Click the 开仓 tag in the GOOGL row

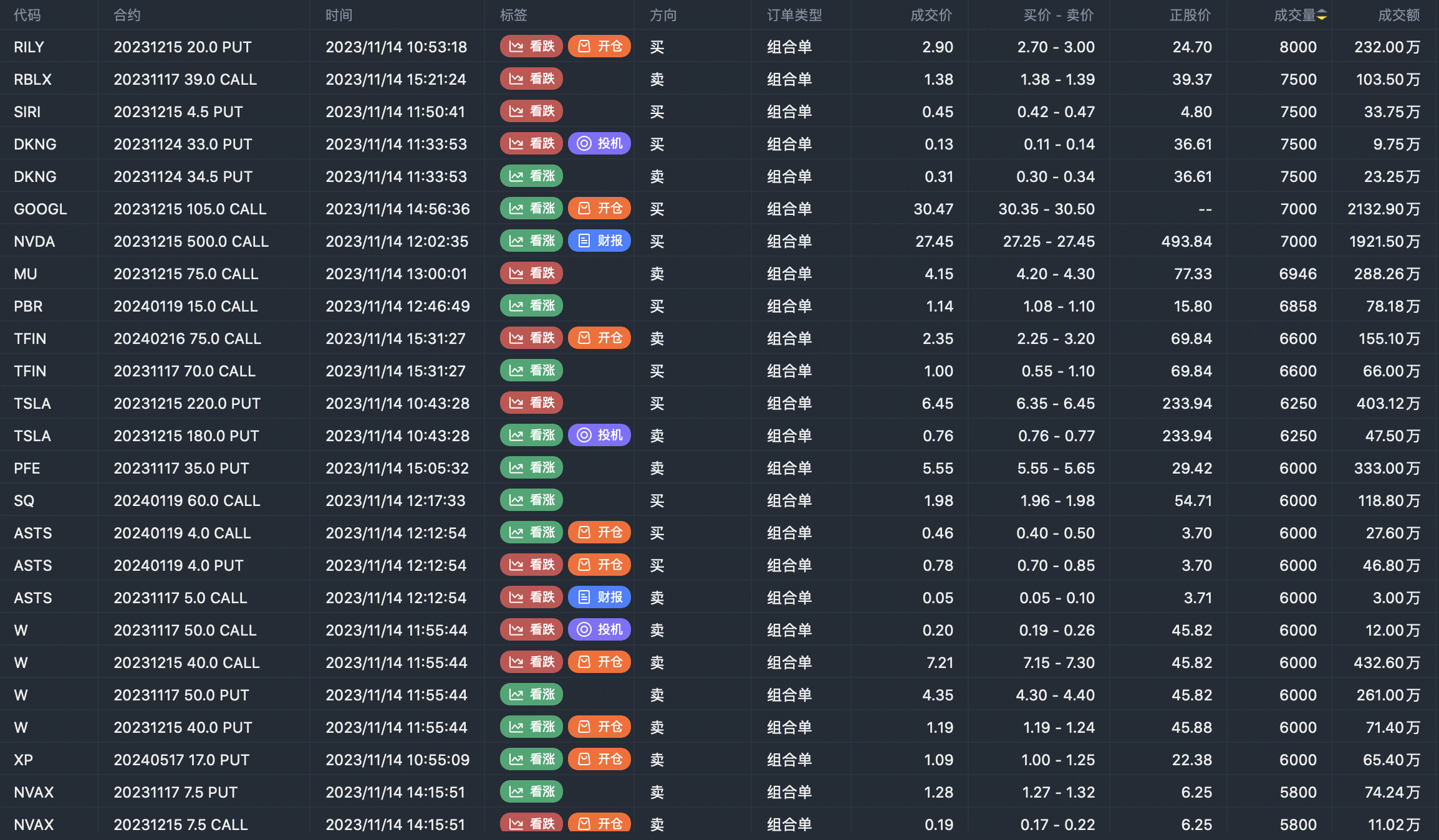[x=600, y=209]
